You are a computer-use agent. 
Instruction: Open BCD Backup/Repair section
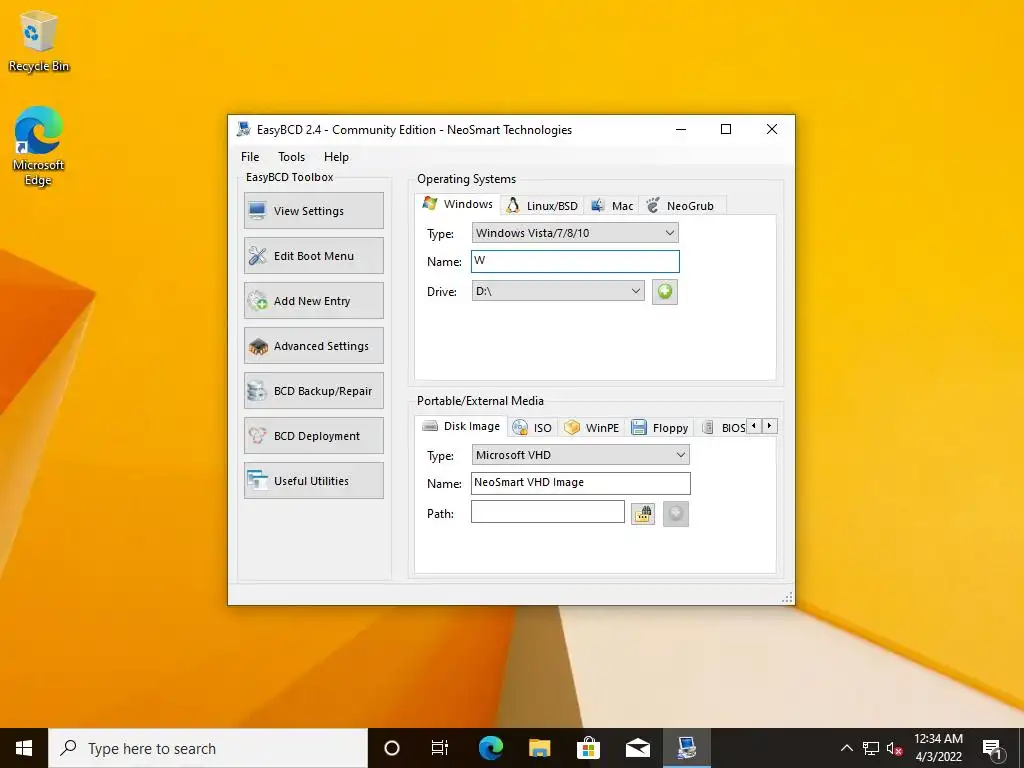point(313,391)
